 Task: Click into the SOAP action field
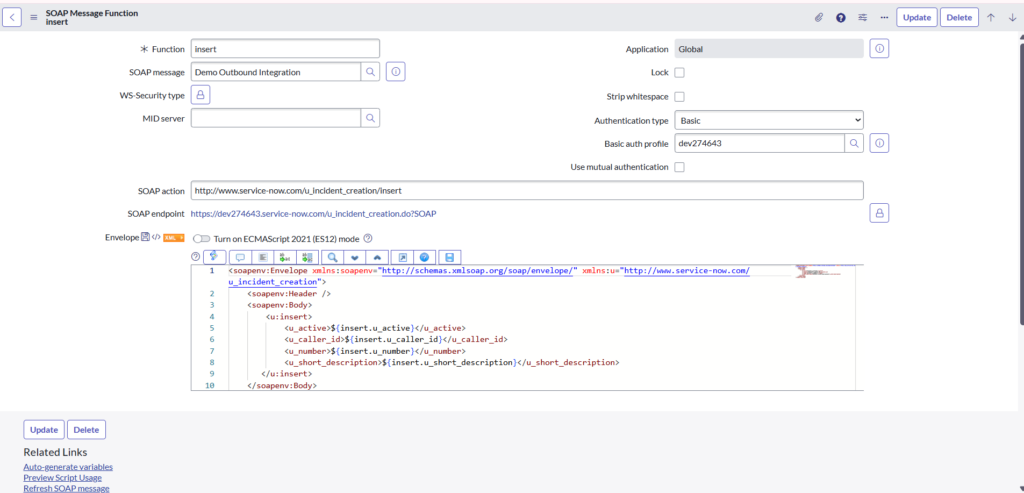tap(526, 190)
